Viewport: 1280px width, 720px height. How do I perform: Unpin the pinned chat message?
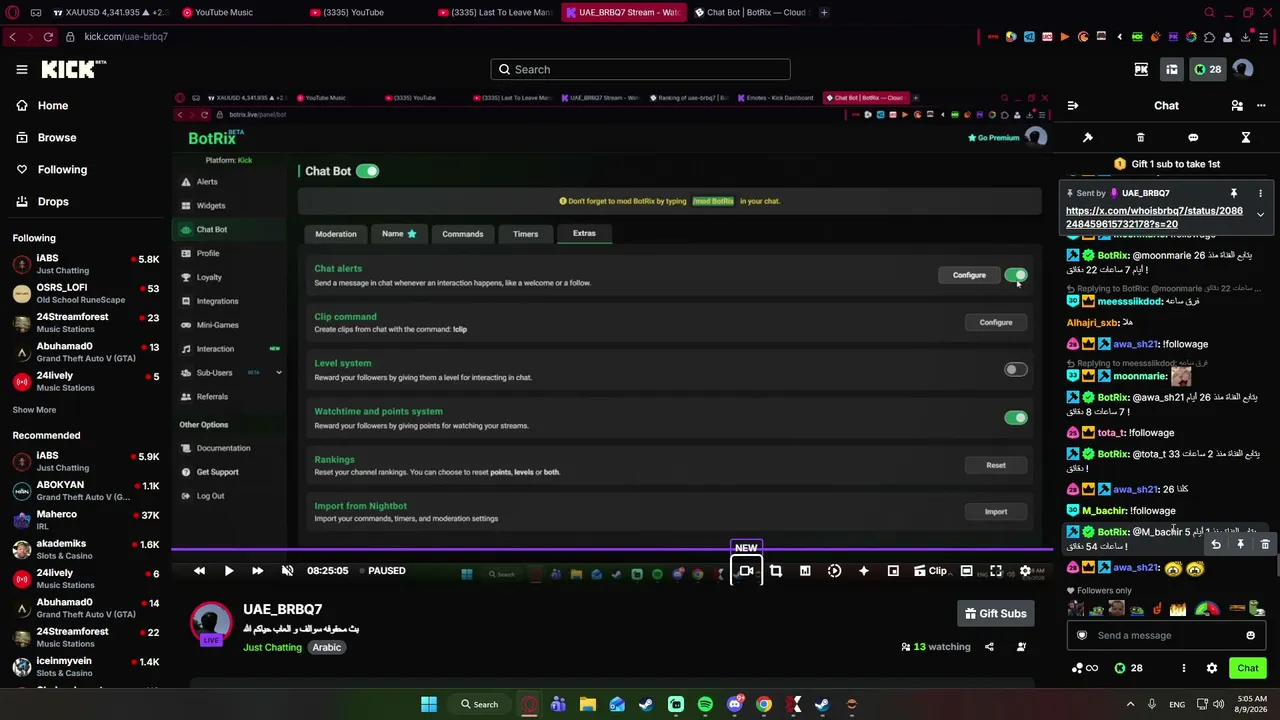click(x=1234, y=193)
